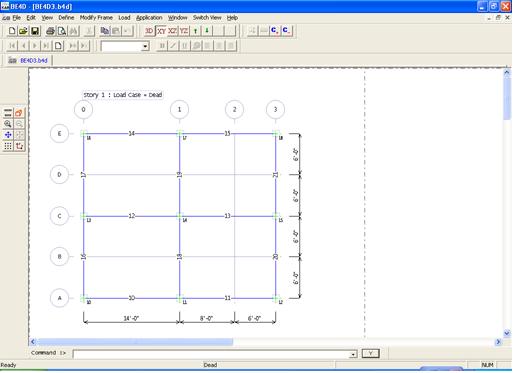This screenshot has height=373, width=516.
Task: Click the green down-arrow story button
Action: (207, 31)
